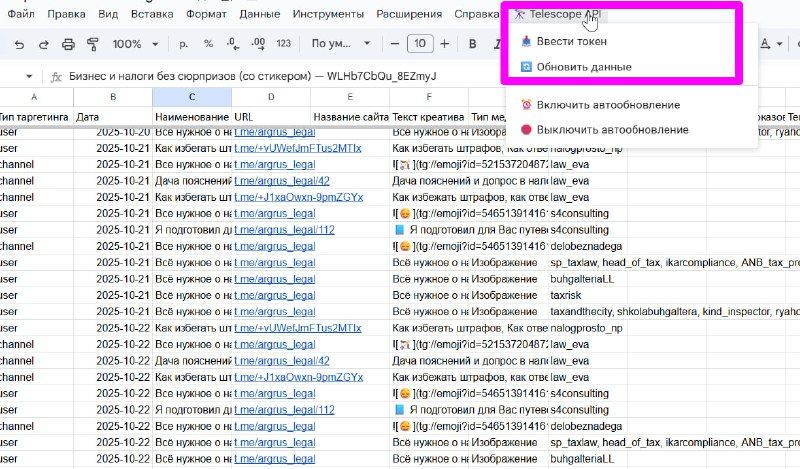Open the Файл menu

21,14
